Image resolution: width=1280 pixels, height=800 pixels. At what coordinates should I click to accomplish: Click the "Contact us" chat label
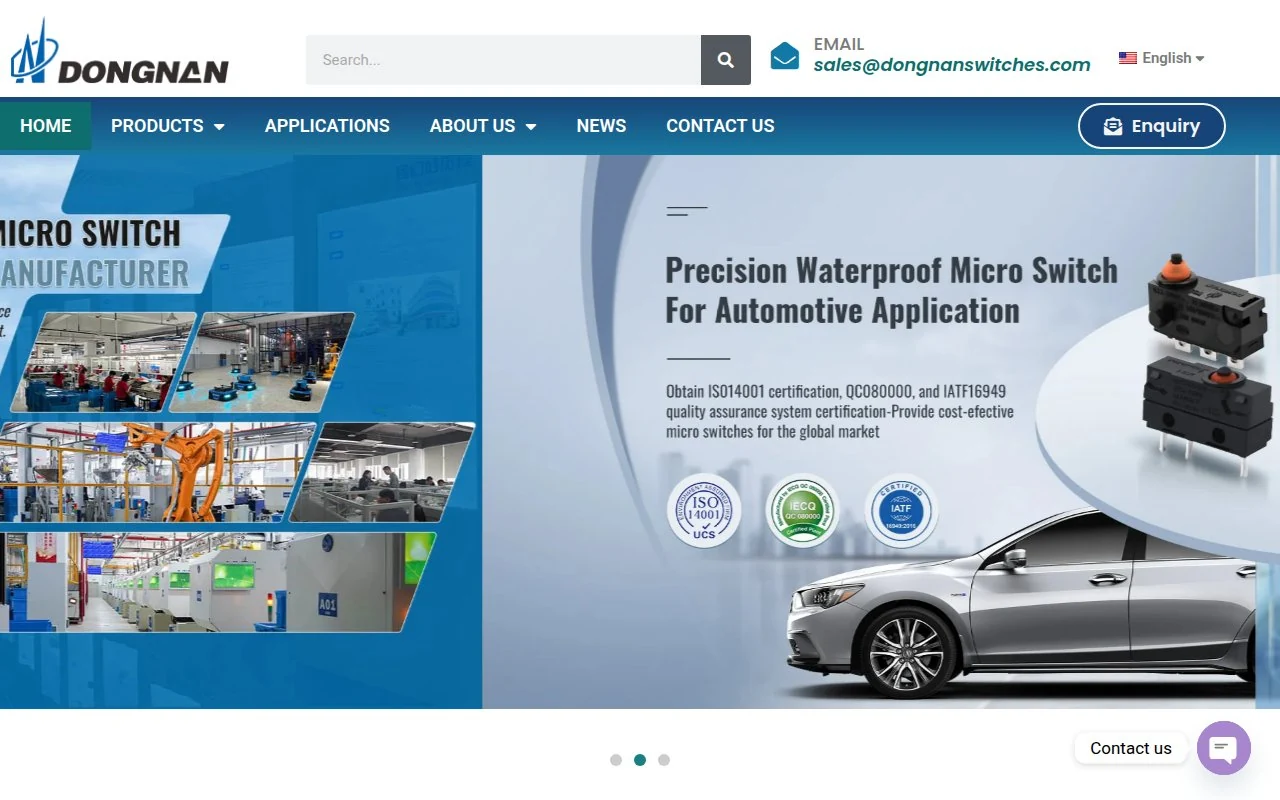pos(1131,748)
